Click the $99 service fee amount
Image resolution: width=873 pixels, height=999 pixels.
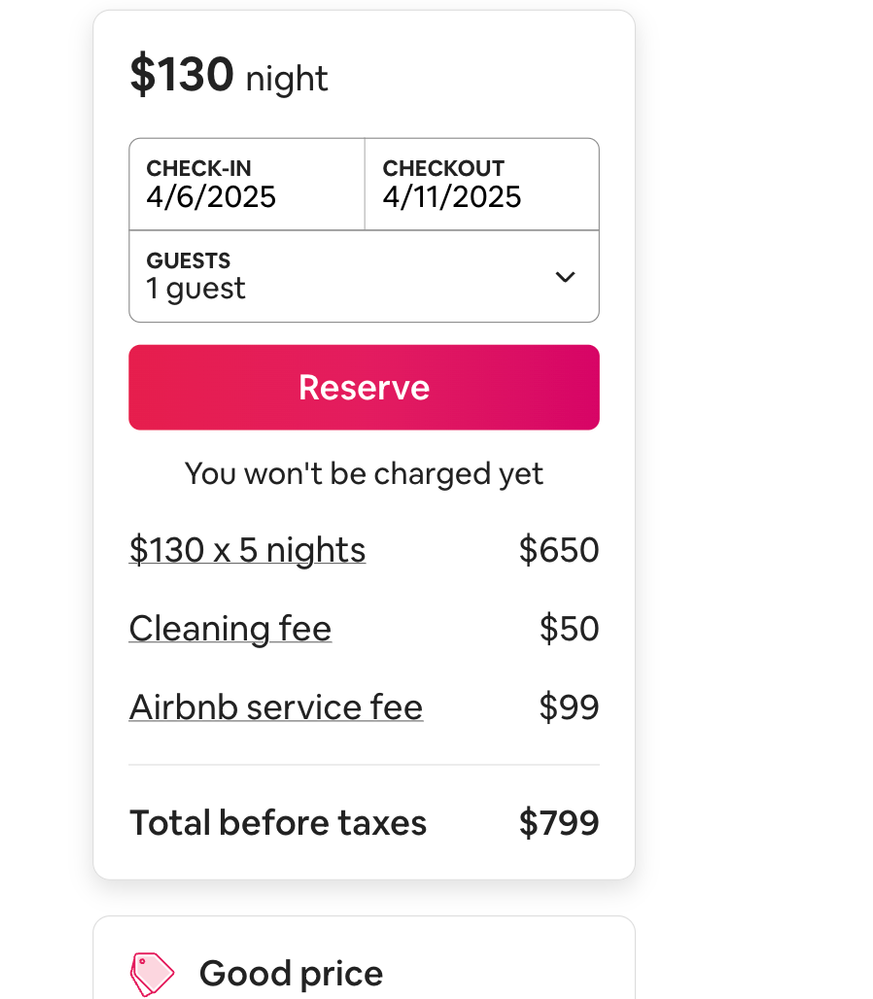click(569, 707)
